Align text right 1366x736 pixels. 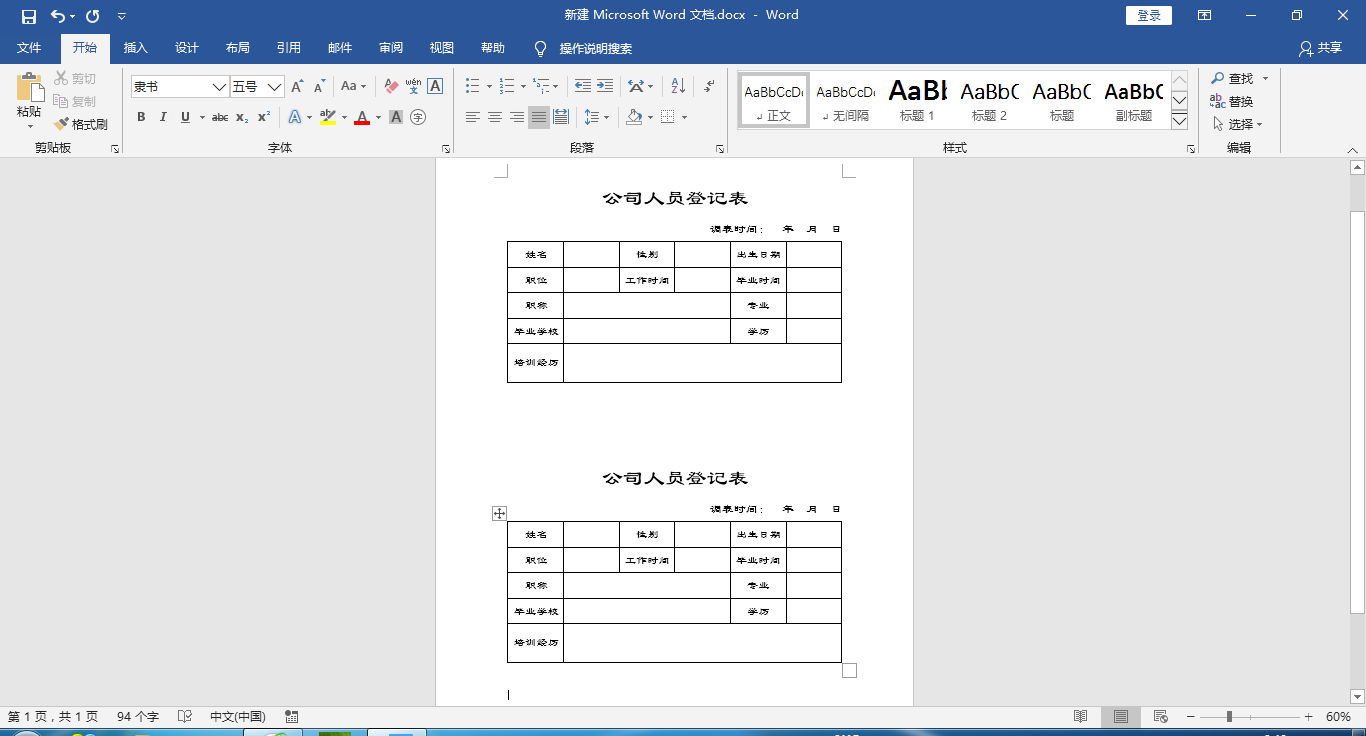pyautogui.click(x=517, y=117)
